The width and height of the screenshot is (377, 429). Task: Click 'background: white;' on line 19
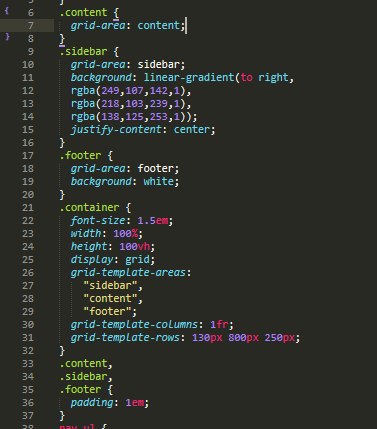[125, 182]
